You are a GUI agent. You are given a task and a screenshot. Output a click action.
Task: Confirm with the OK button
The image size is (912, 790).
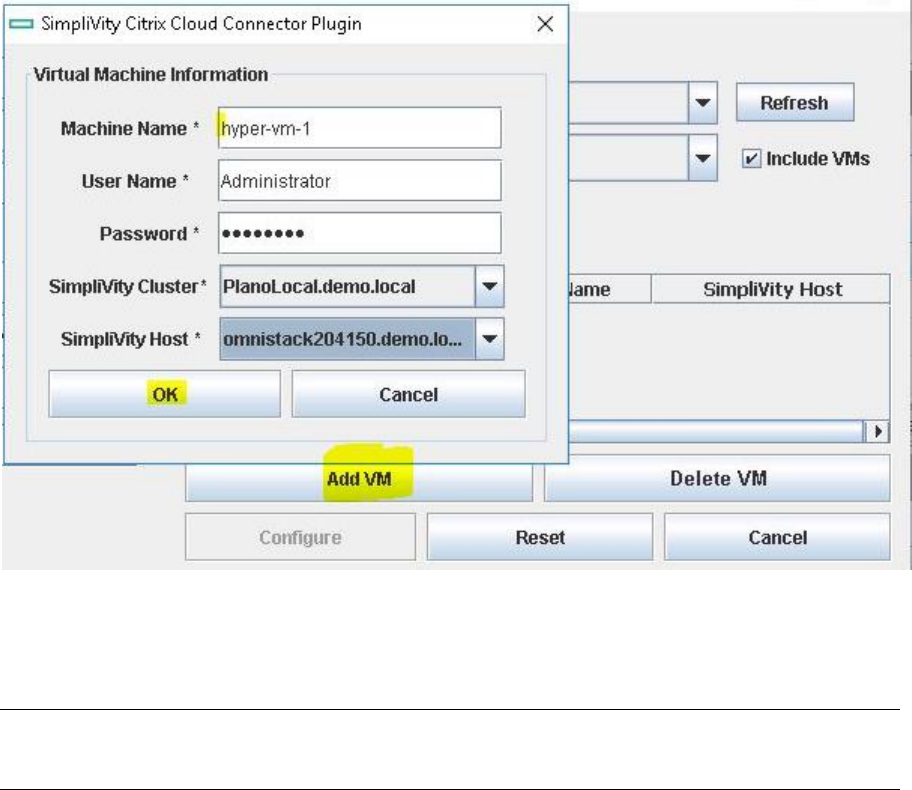point(165,394)
